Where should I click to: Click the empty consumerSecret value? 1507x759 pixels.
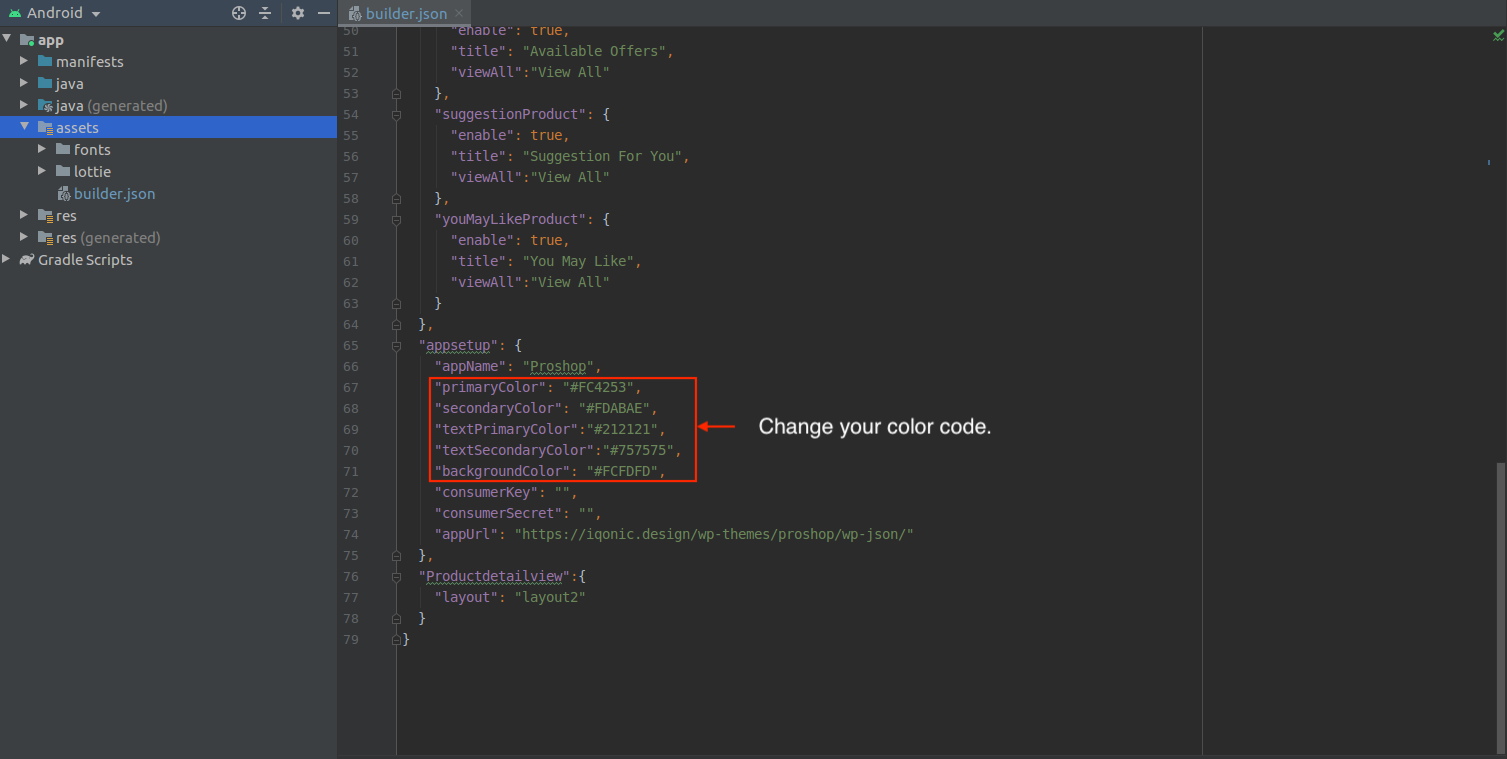[x=587, y=513]
